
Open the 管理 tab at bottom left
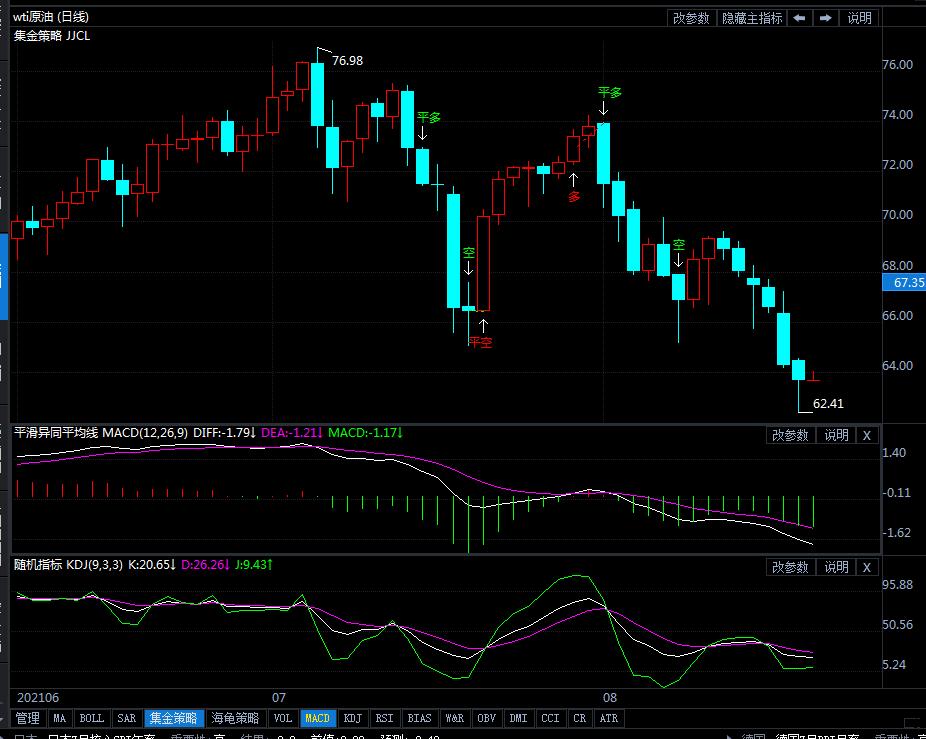tap(28, 718)
